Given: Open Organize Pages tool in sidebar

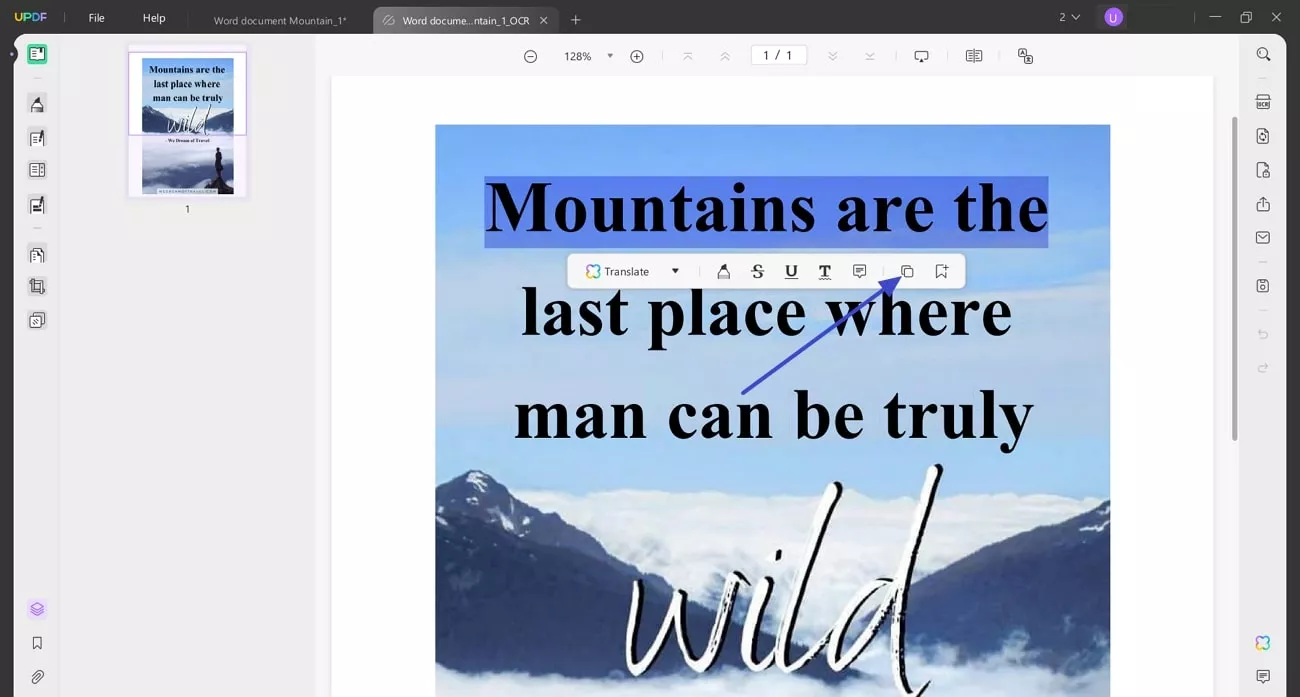Looking at the screenshot, I should point(37,255).
